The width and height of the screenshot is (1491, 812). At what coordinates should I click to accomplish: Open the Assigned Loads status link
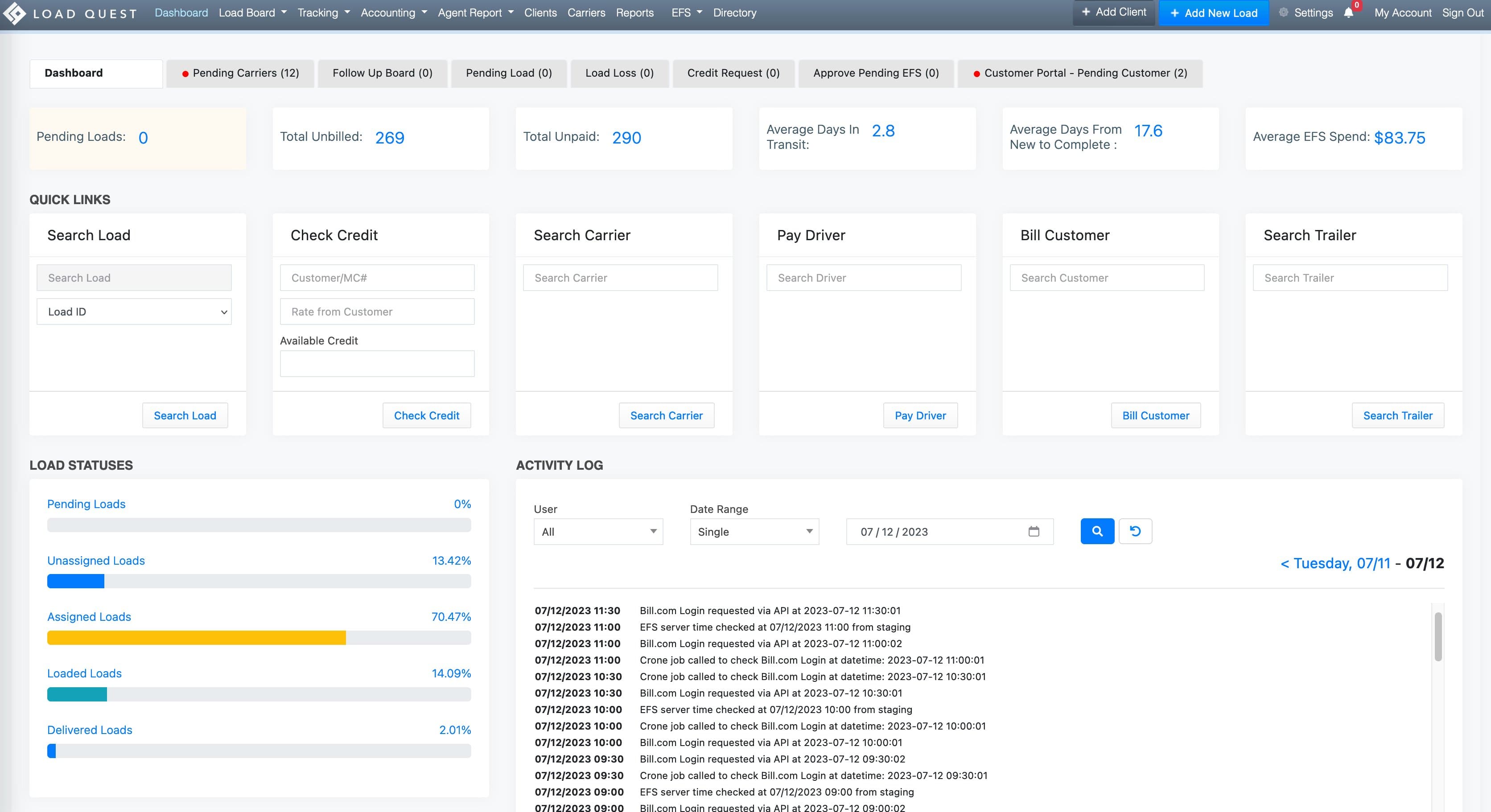pos(89,616)
